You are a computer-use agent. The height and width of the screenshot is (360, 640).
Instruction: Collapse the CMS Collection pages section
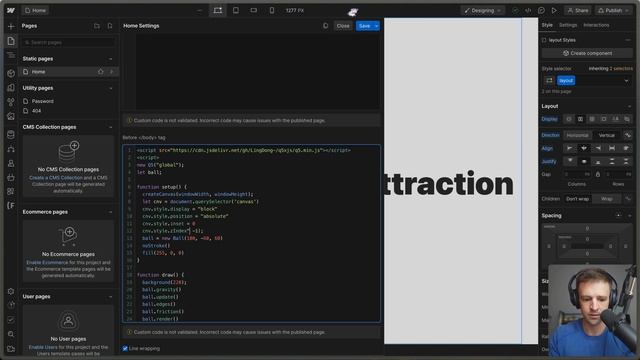(x=110, y=127)
